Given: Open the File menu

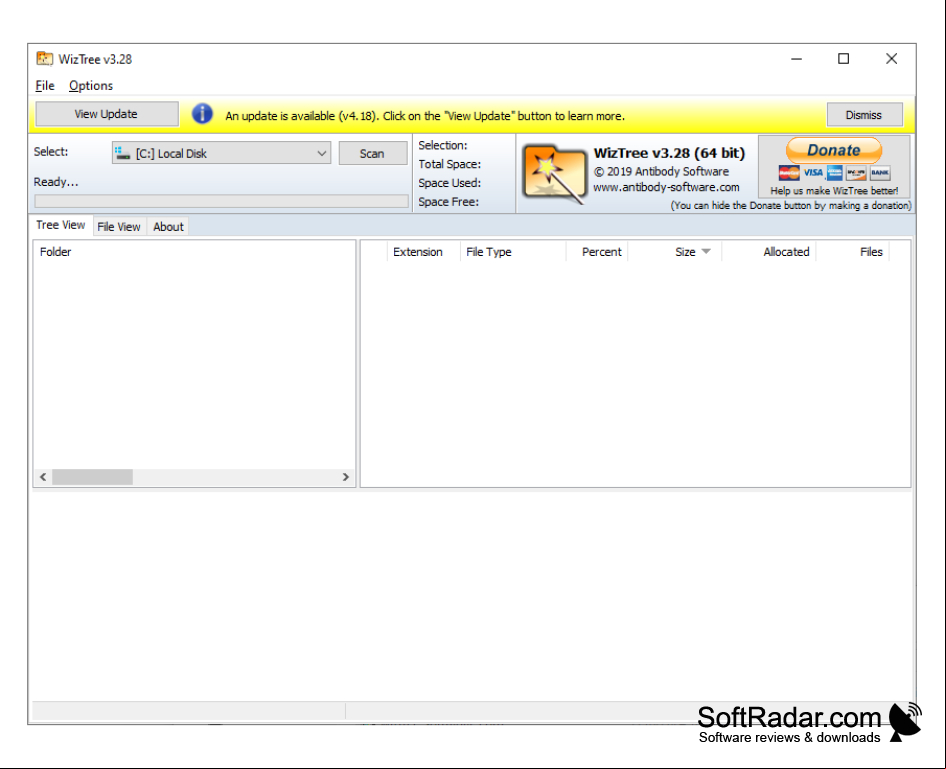Looking at the screenshot, I should (45, 86).
